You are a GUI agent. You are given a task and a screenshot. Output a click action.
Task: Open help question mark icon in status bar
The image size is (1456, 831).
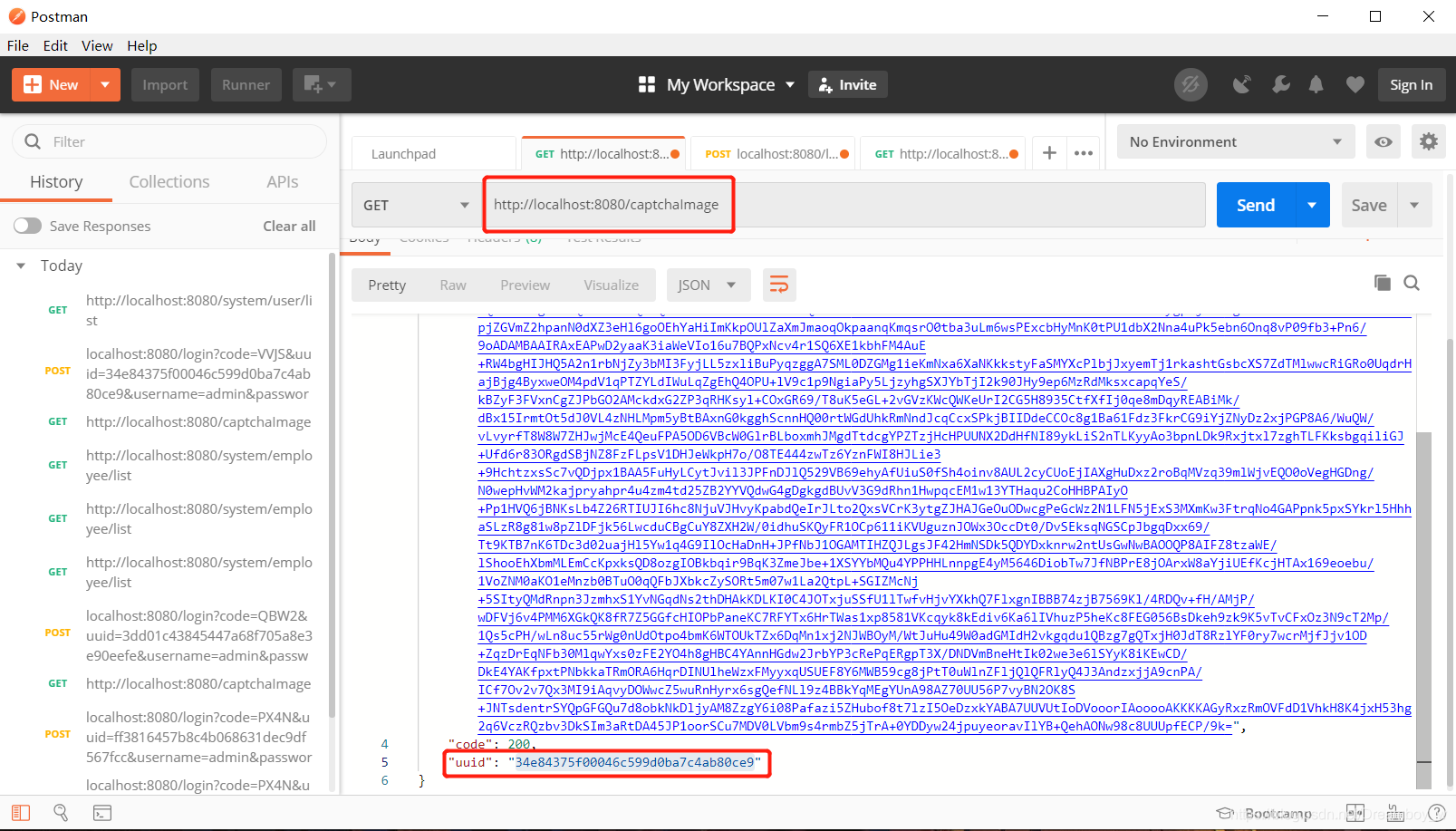pyautogui.click(x=1436, y=813)
